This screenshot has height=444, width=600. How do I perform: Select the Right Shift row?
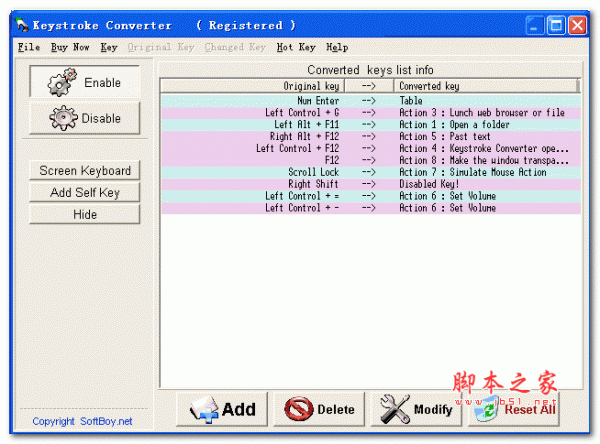pos(370,184)
